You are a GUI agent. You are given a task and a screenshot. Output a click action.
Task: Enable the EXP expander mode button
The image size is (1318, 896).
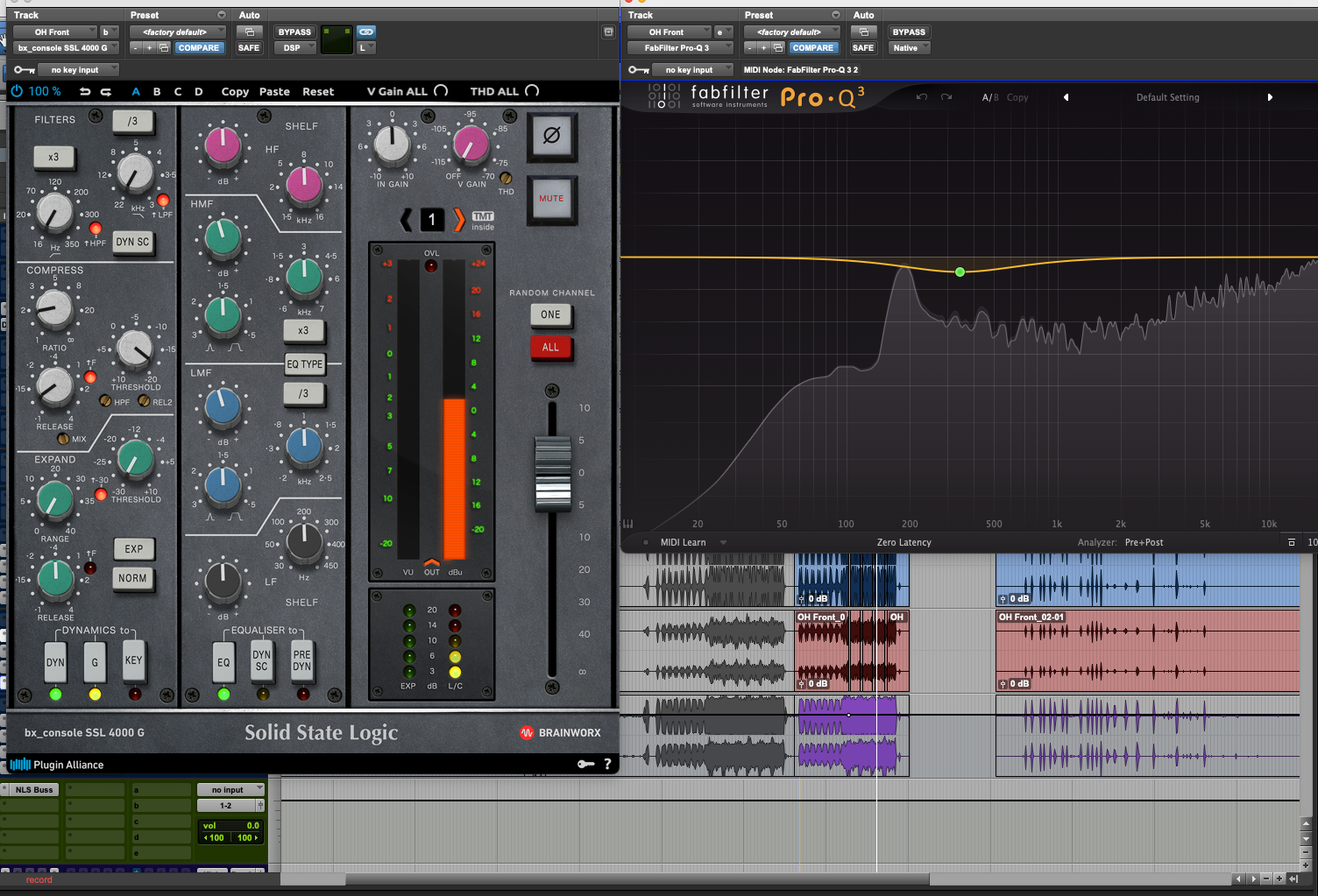133,549
